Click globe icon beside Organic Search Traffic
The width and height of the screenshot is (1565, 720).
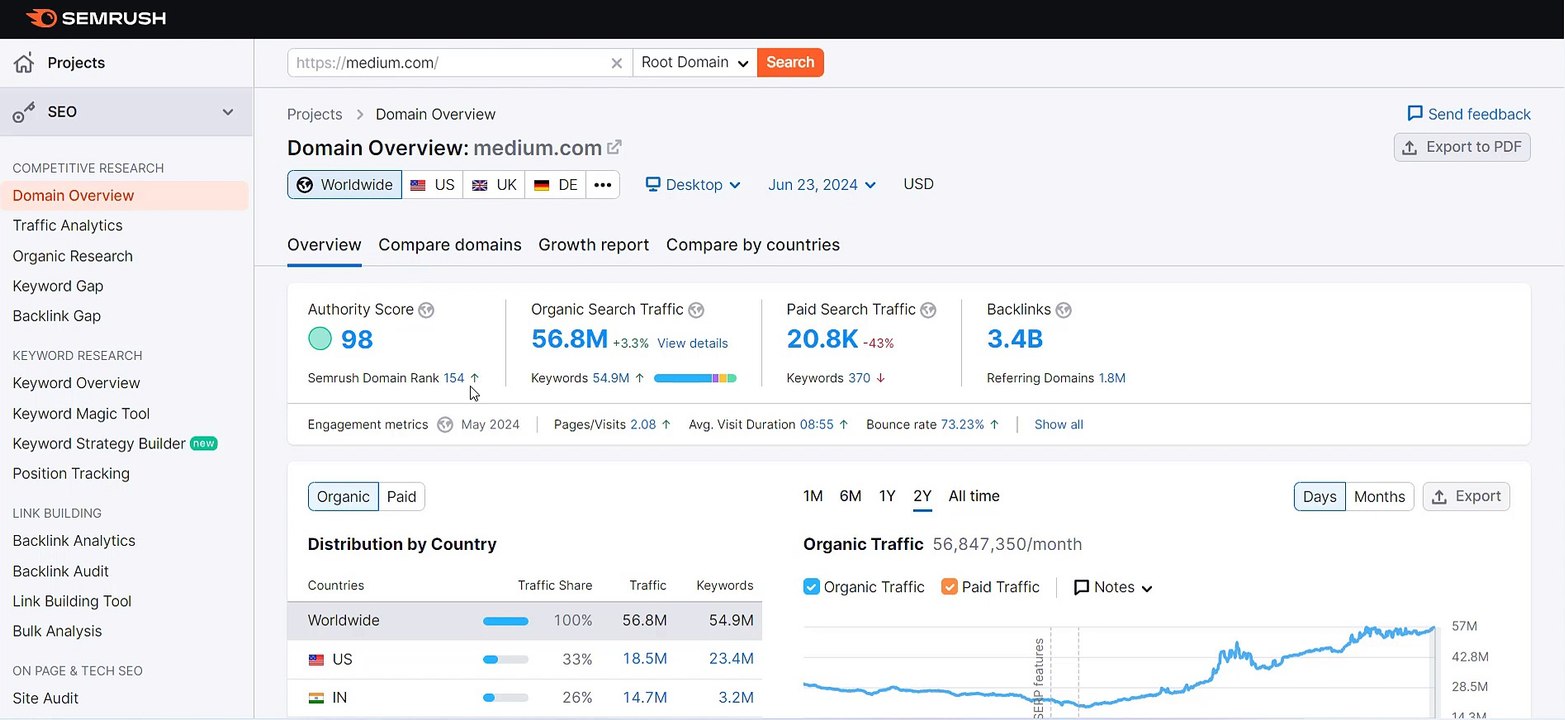(x=696, y=310)
